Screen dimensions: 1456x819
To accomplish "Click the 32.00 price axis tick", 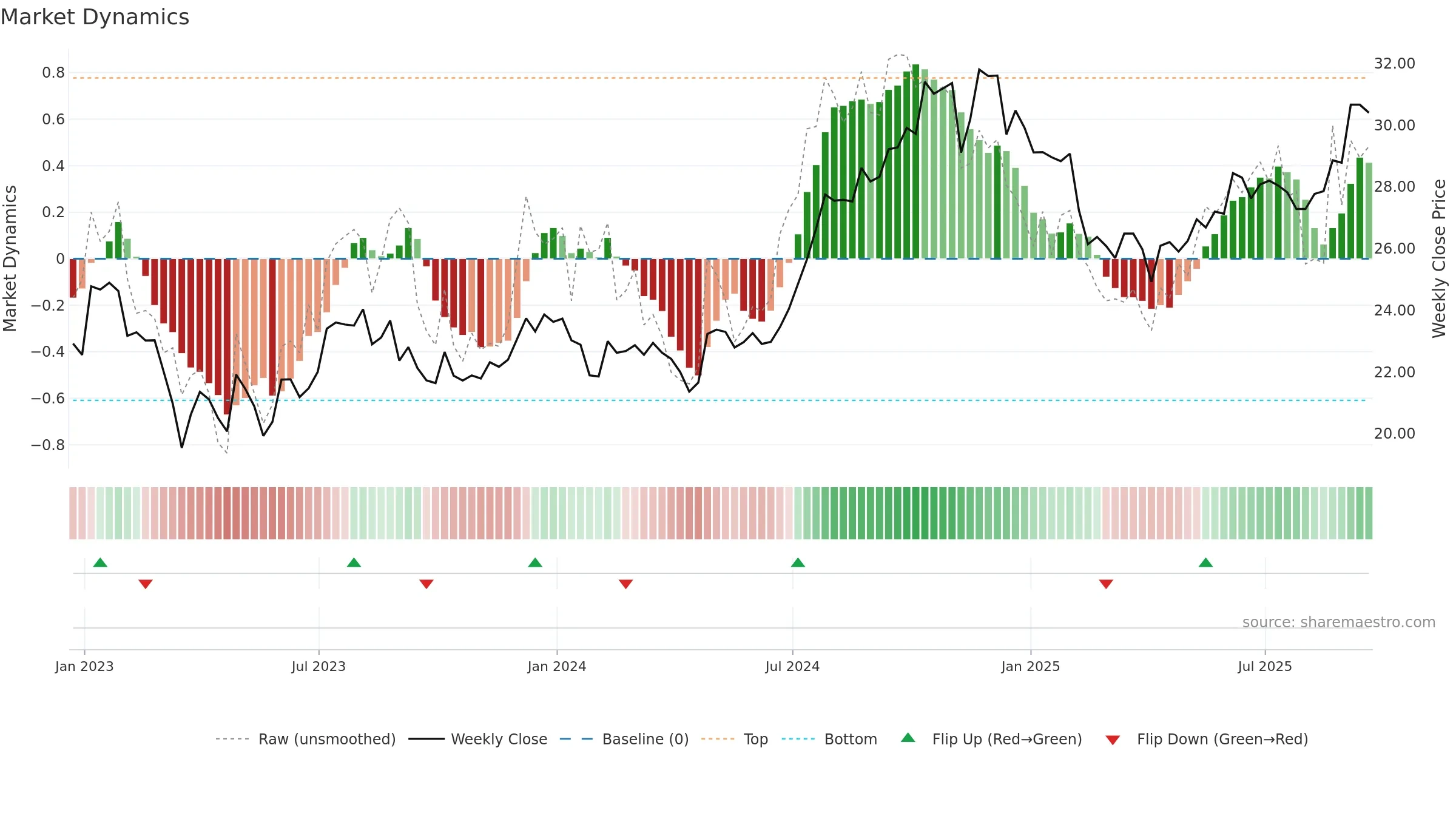I will (1394, 63).
